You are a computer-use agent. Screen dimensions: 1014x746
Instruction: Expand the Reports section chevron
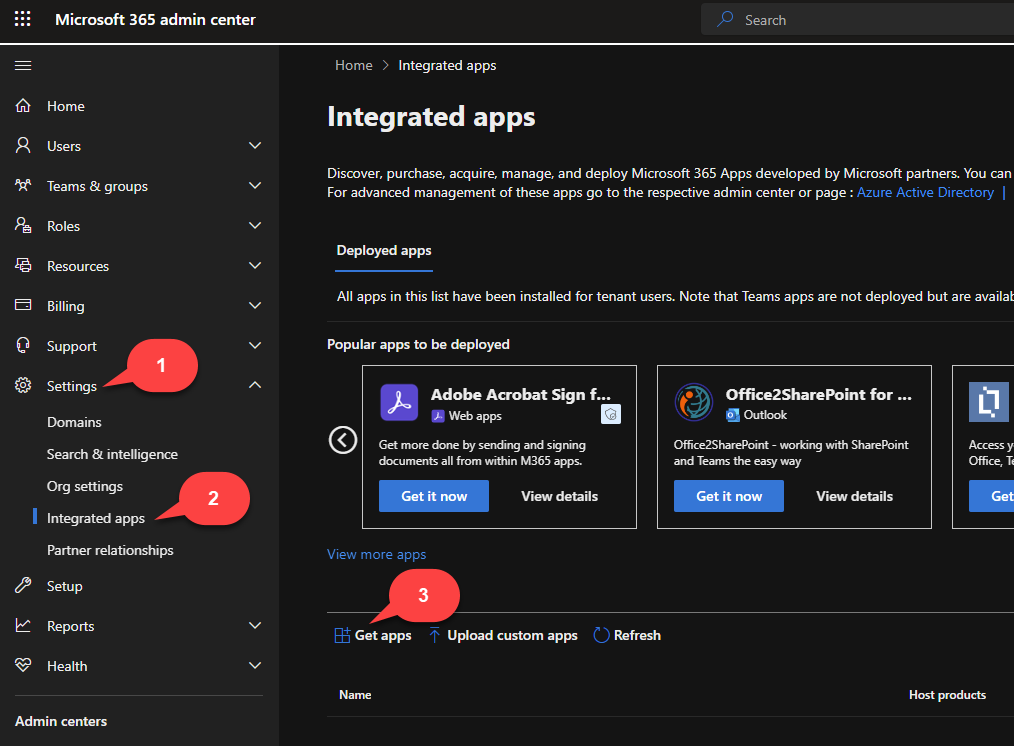[255, 626]
